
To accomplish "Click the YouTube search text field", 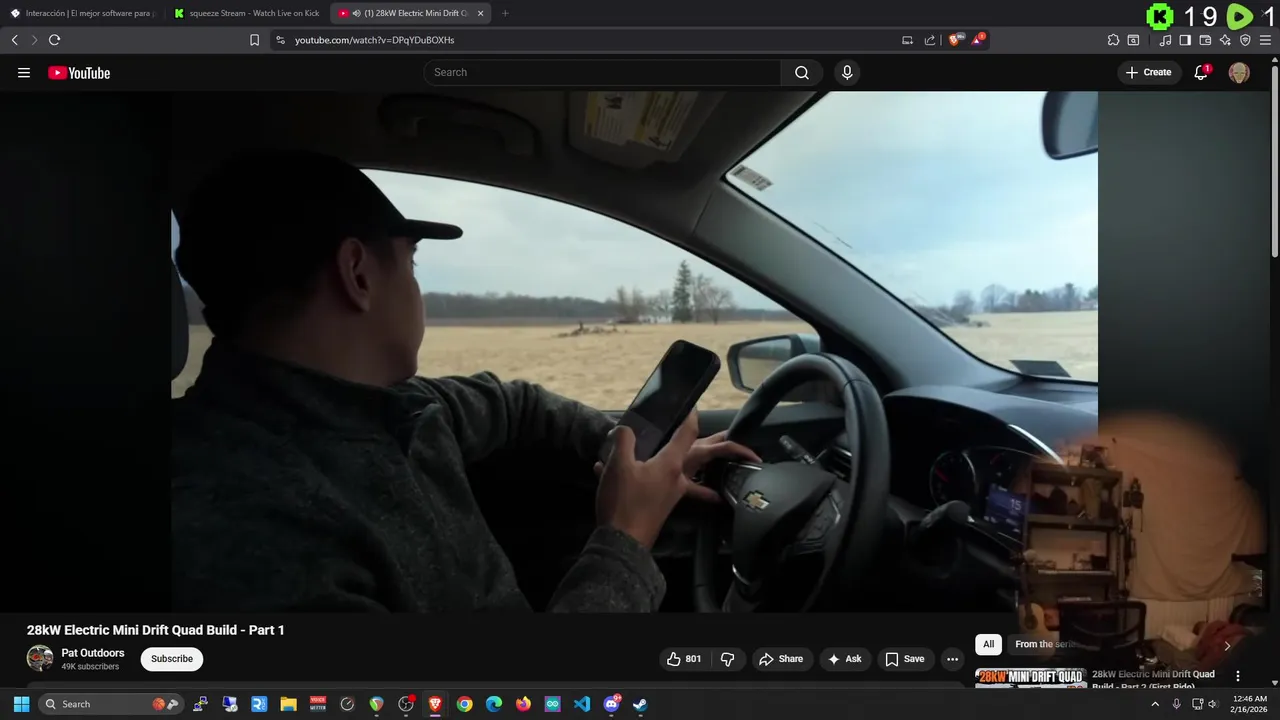I will point(603,72).
